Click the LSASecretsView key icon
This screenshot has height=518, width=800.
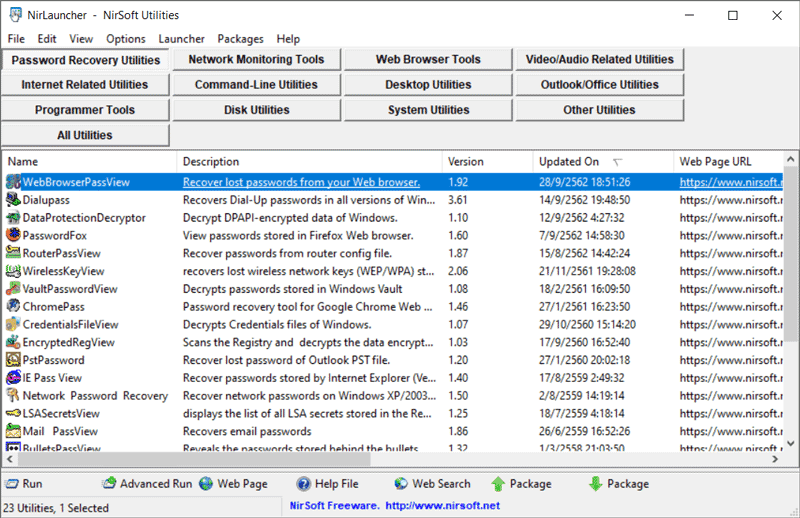13,413
